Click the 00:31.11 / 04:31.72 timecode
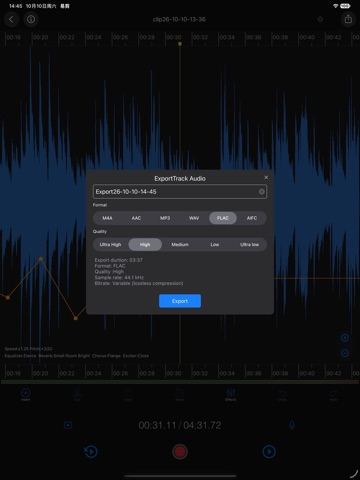Image resolution: width=360 pixels, height=480 pixels. (x=180, y=425)
